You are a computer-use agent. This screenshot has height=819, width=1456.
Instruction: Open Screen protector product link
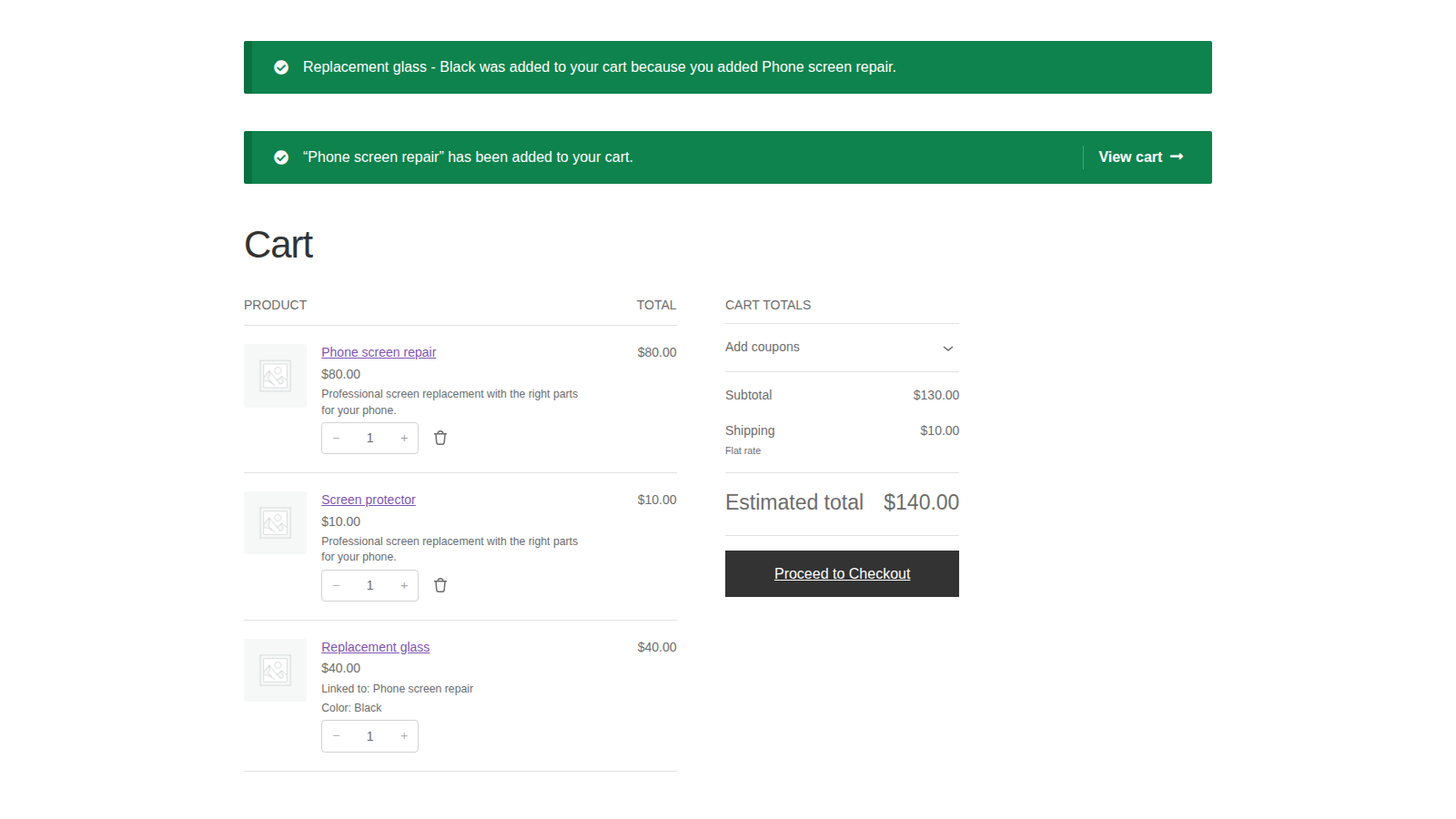(369, 500)
